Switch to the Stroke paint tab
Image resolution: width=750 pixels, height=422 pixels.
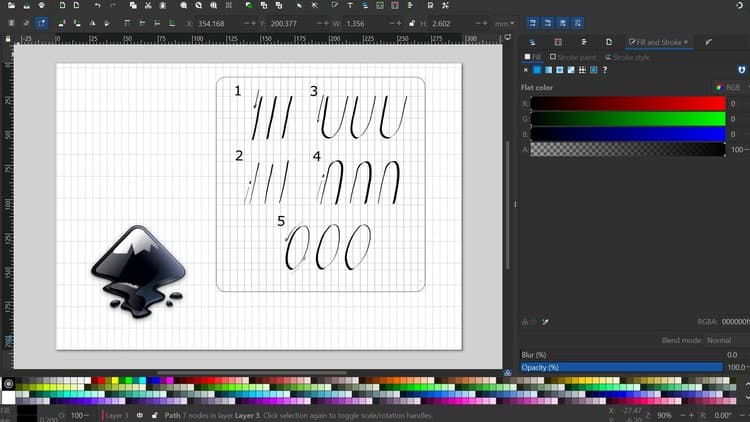573,57
